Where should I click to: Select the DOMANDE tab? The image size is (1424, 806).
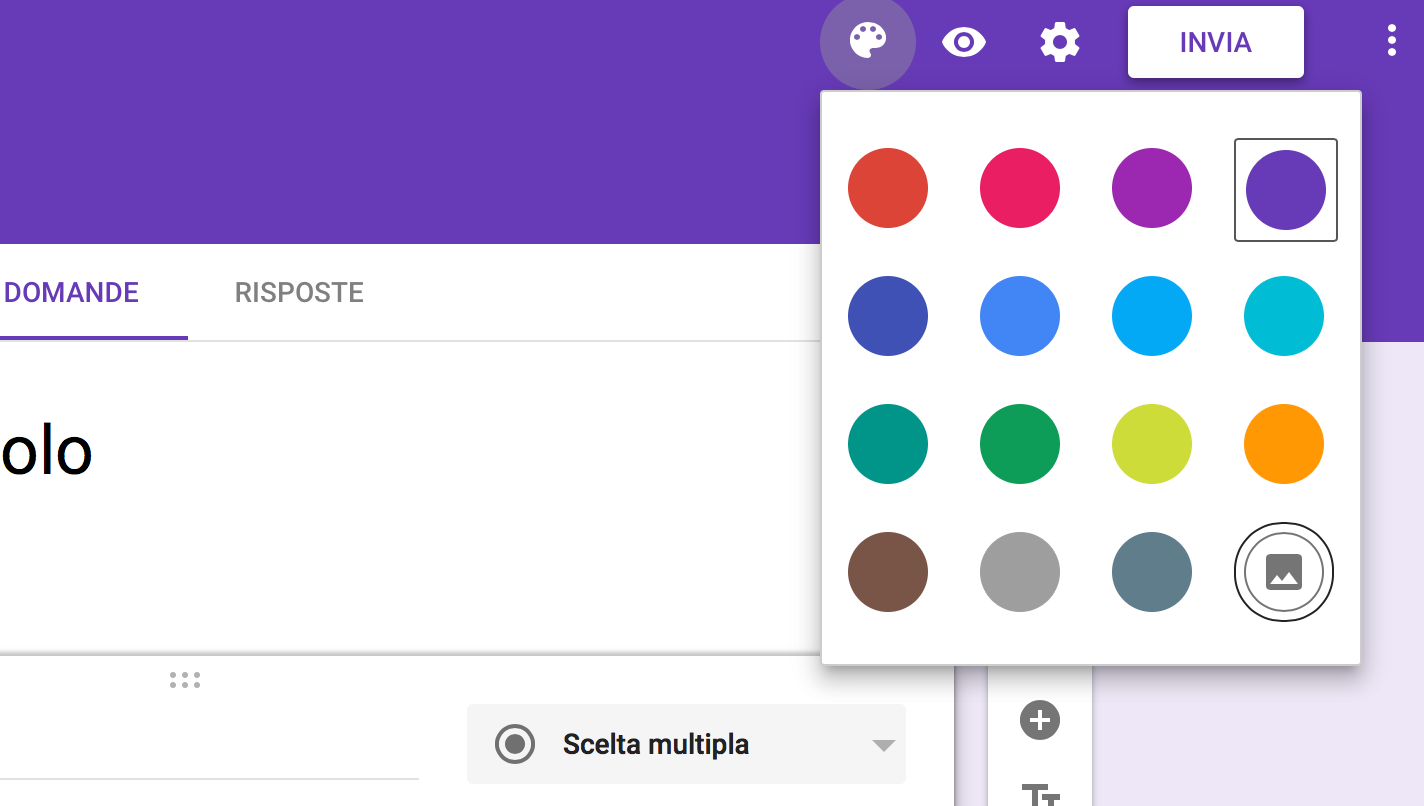pos(72,293)
